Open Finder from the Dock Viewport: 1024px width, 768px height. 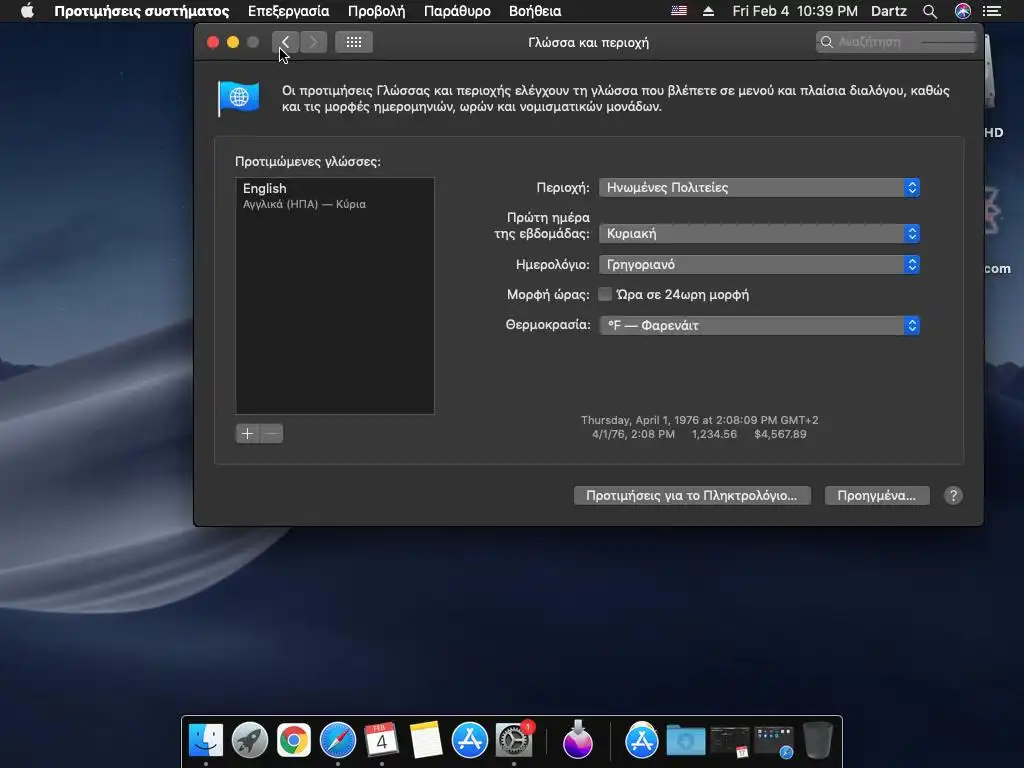[206, 740]
